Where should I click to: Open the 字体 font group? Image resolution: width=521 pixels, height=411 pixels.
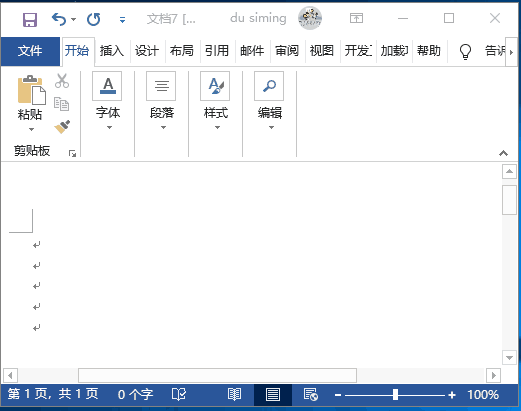coord(107,101)
